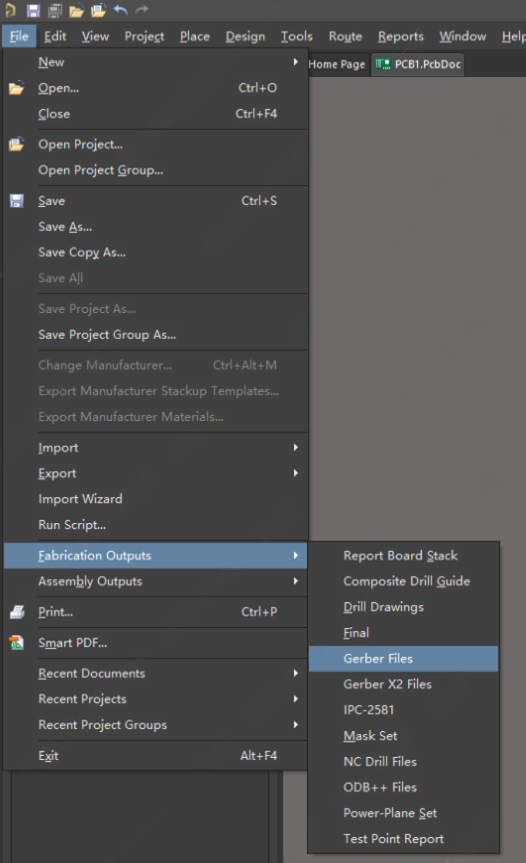
Task: Open Test Point Report
Action: (x=403, y=839)
